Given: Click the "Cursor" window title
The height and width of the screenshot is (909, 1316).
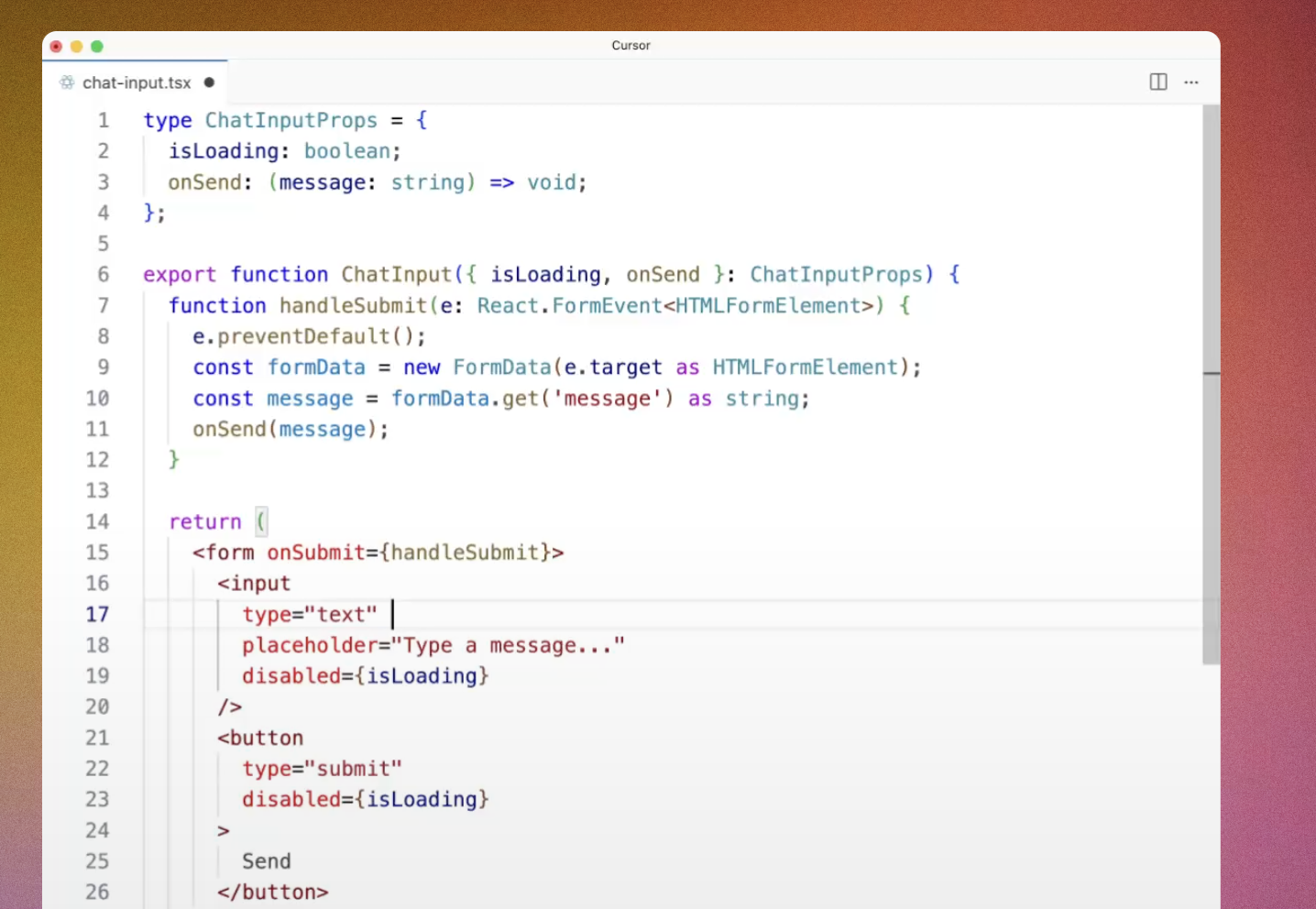Looking at the screenshot, I should click(x=631, y=45).
